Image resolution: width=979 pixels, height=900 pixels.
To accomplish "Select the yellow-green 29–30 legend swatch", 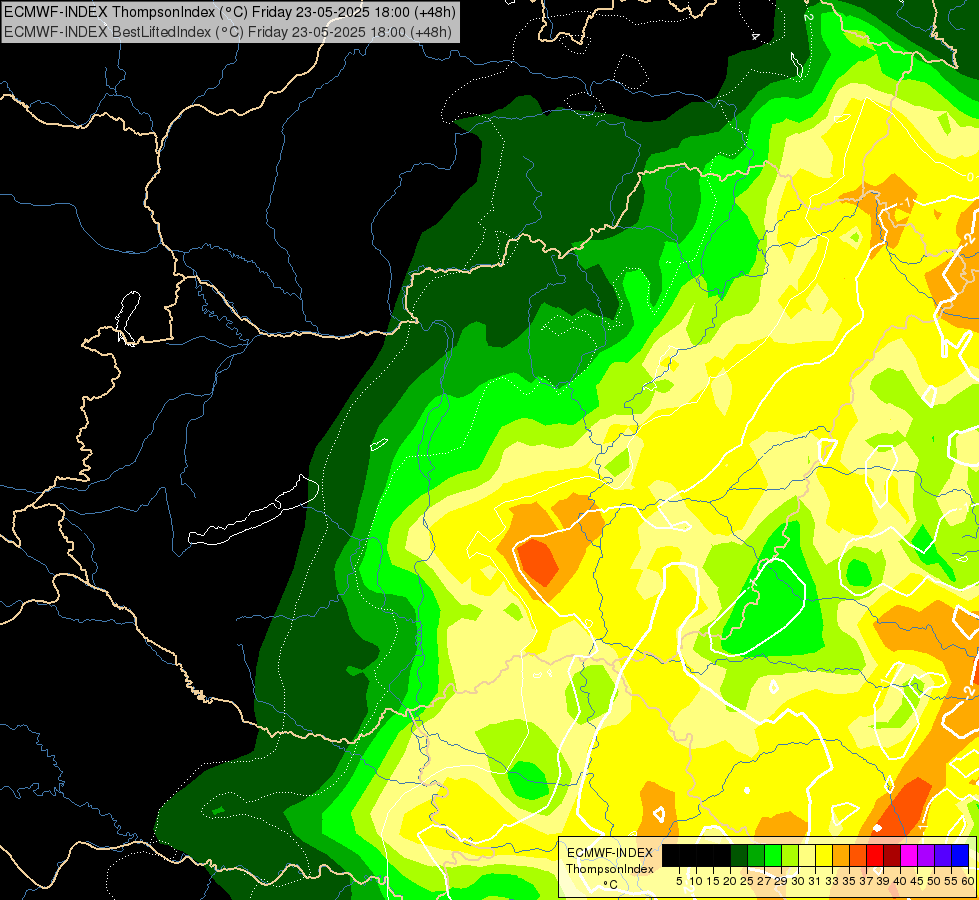I will (x=790, y=855).
